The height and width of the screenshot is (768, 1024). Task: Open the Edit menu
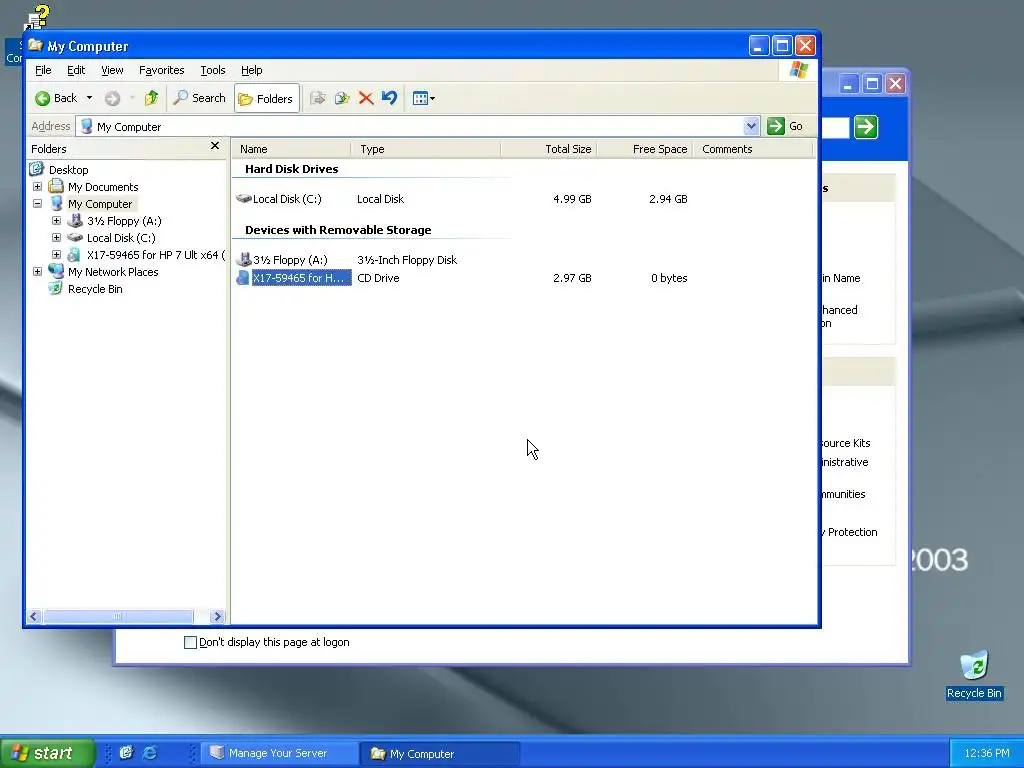(76, 70)
